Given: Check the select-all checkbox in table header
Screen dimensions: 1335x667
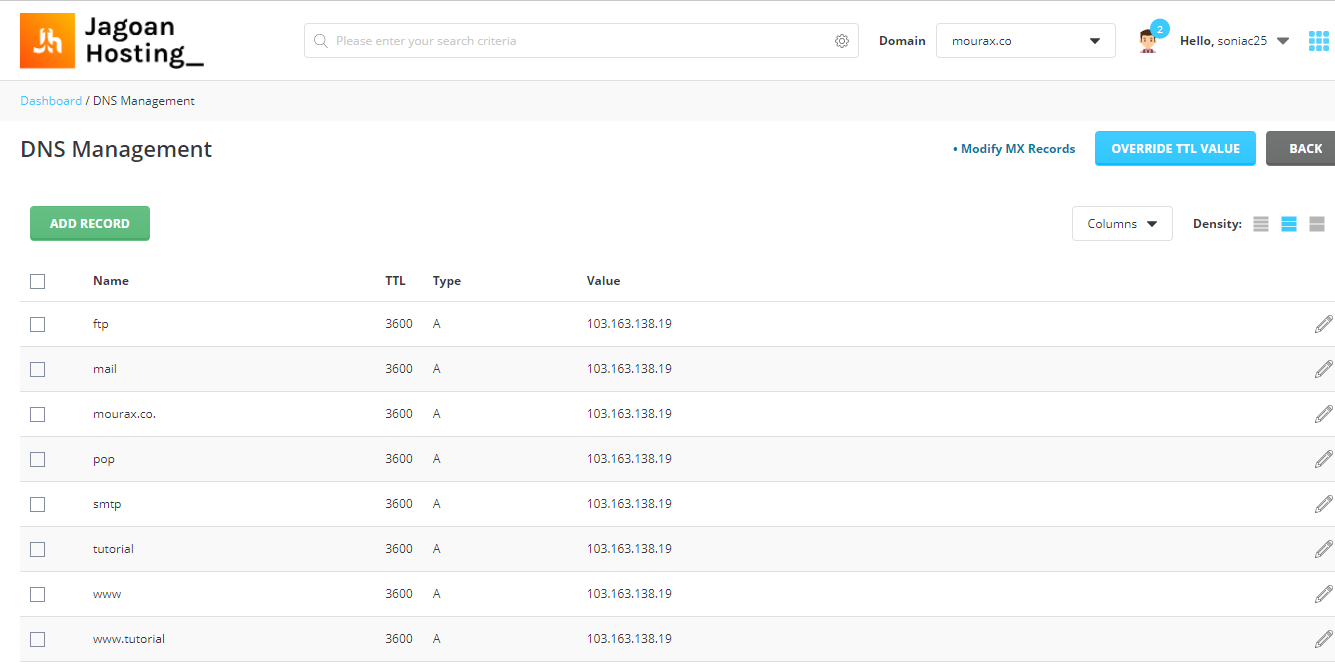Looking at the screenshot, I should pos(38,282).
